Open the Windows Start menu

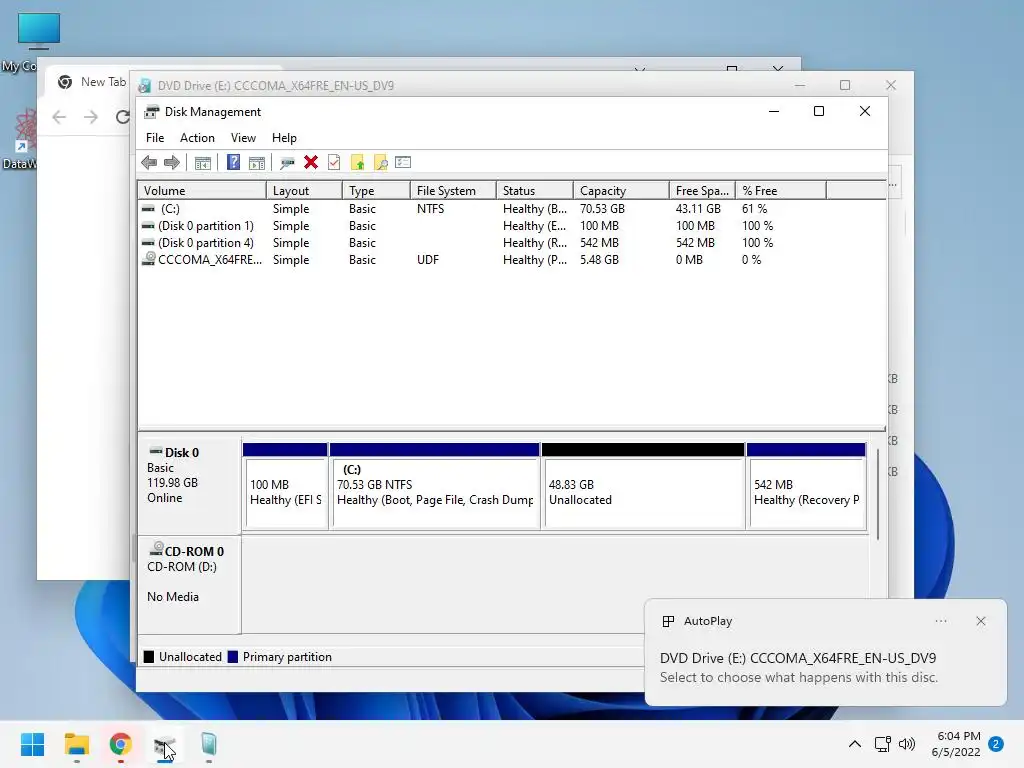pyautogui.click(x=32, y=744)
